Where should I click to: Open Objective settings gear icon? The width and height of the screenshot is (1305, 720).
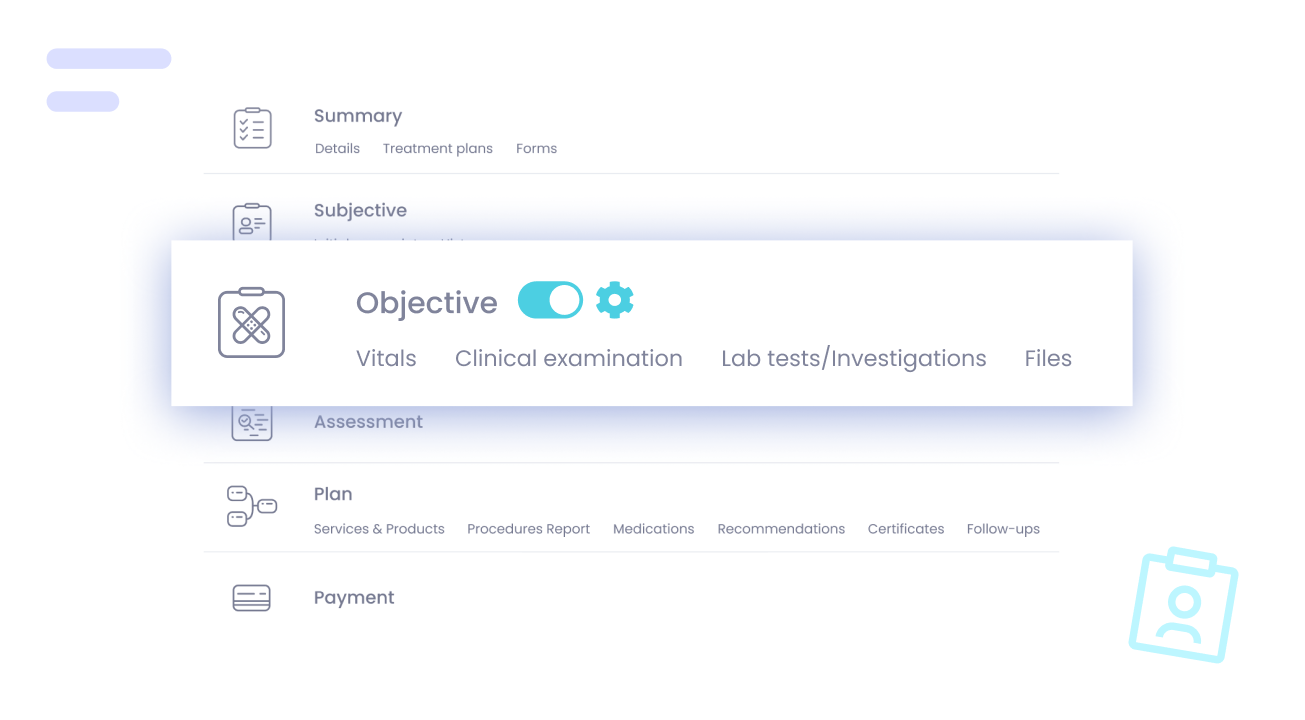tap(615, 300)
